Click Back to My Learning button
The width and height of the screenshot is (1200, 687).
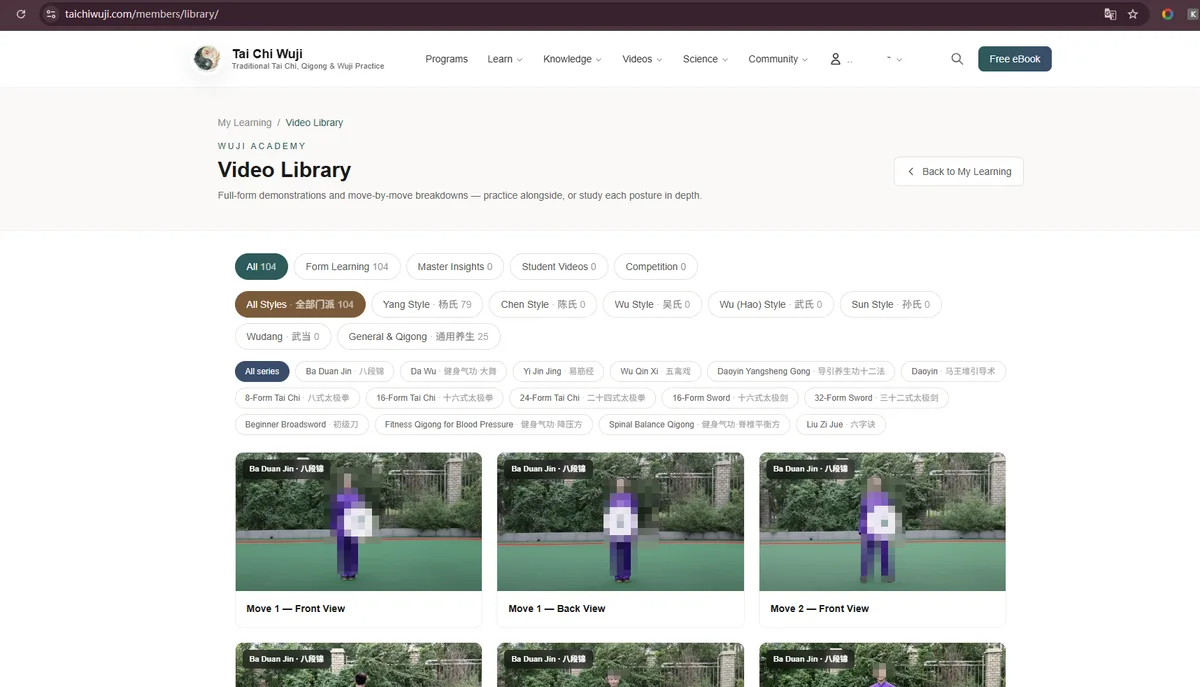point(958,171)
